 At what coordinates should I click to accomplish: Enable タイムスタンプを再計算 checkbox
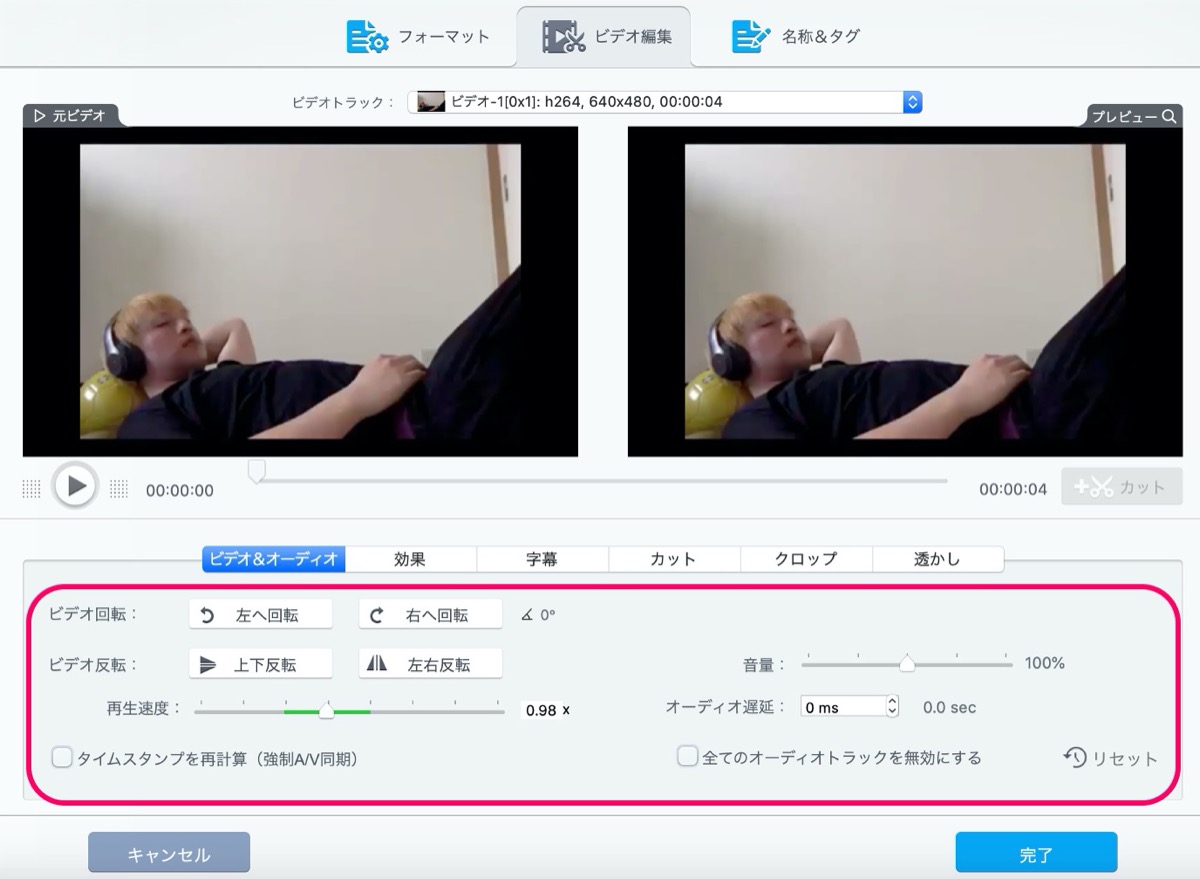click(62, 758)
